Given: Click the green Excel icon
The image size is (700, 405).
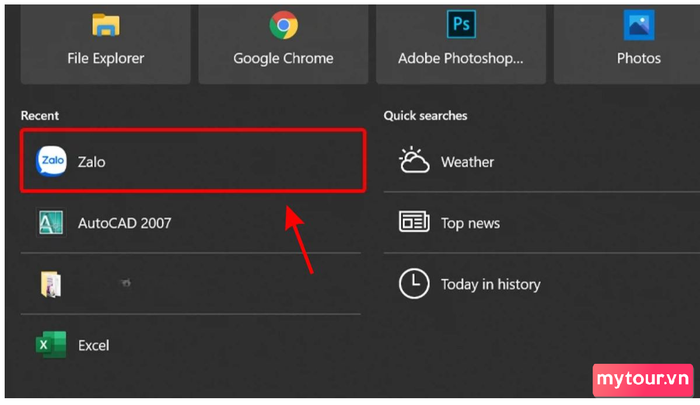Looking at the screenshot, I should point(51,345).
